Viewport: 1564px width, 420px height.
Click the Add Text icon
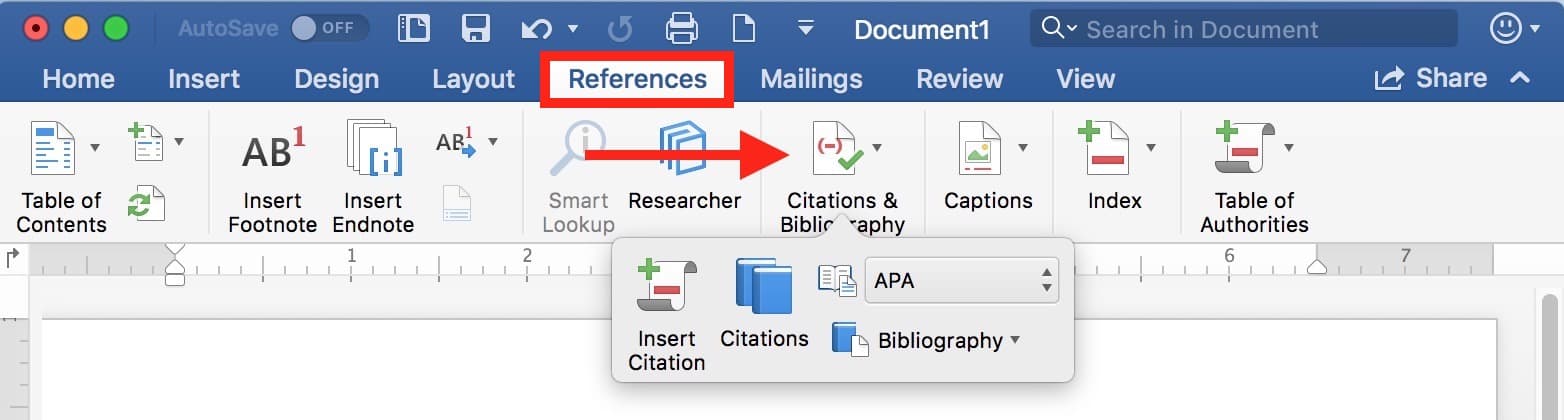click(x=146, y=142)
